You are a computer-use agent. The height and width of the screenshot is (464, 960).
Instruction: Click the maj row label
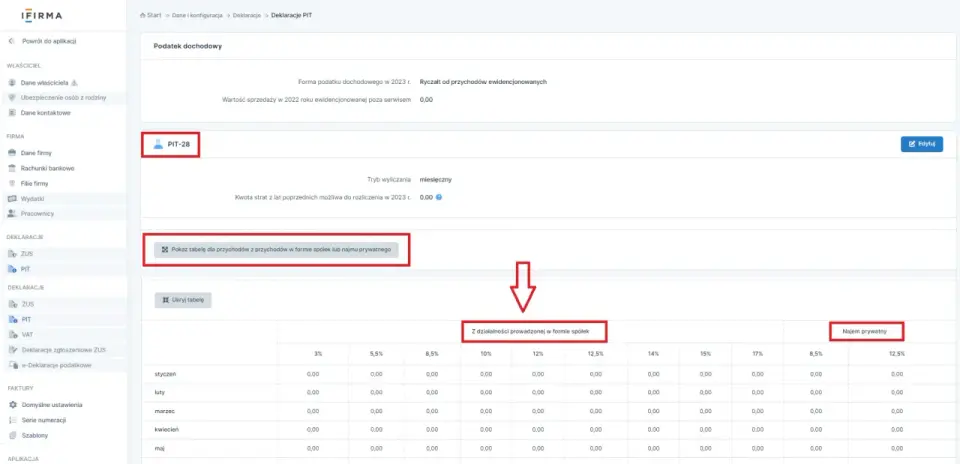pyautogui.click(x=159, y=448)
